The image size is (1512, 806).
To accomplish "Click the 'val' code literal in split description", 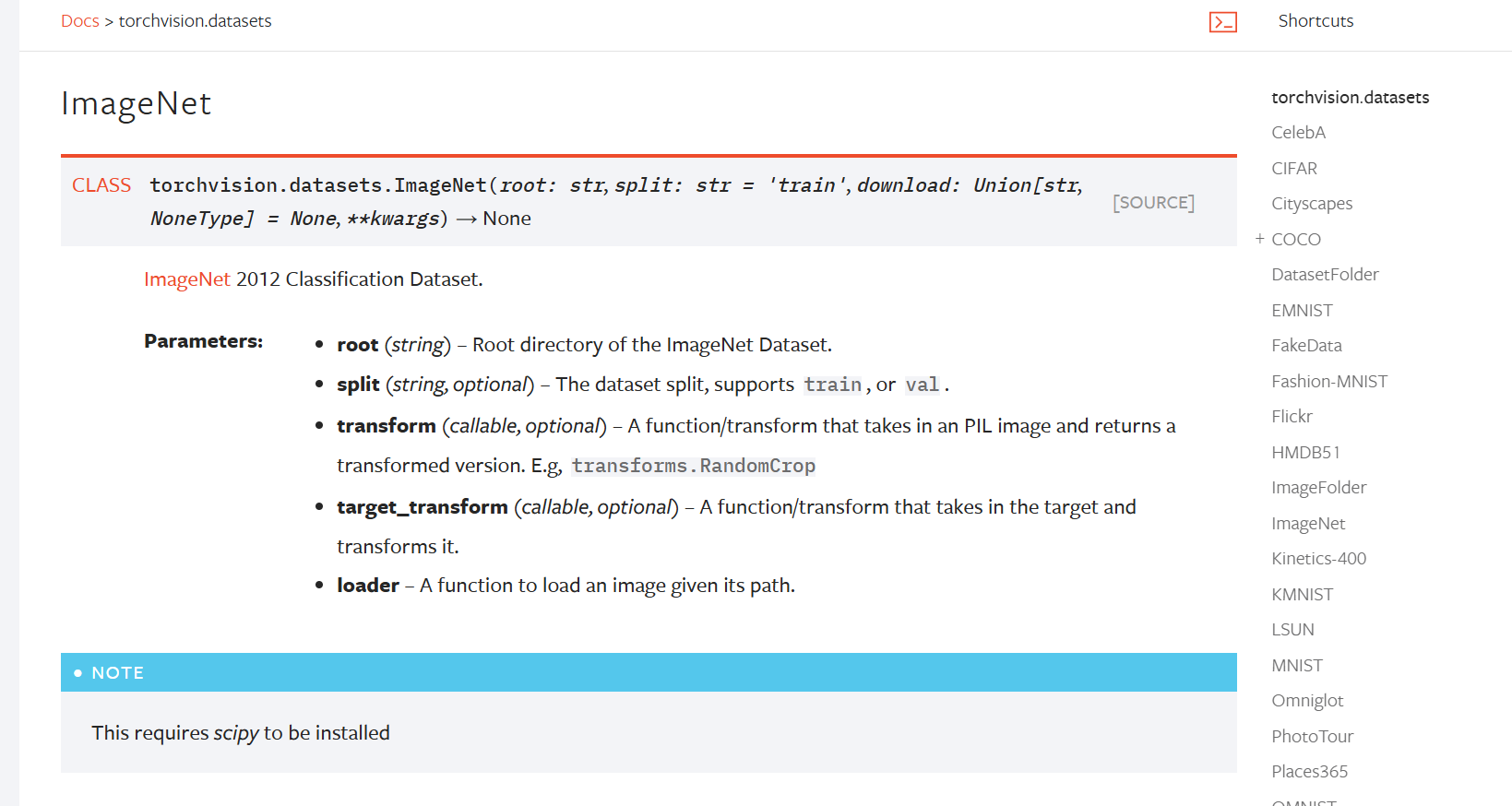I will (x=923, y=385).
